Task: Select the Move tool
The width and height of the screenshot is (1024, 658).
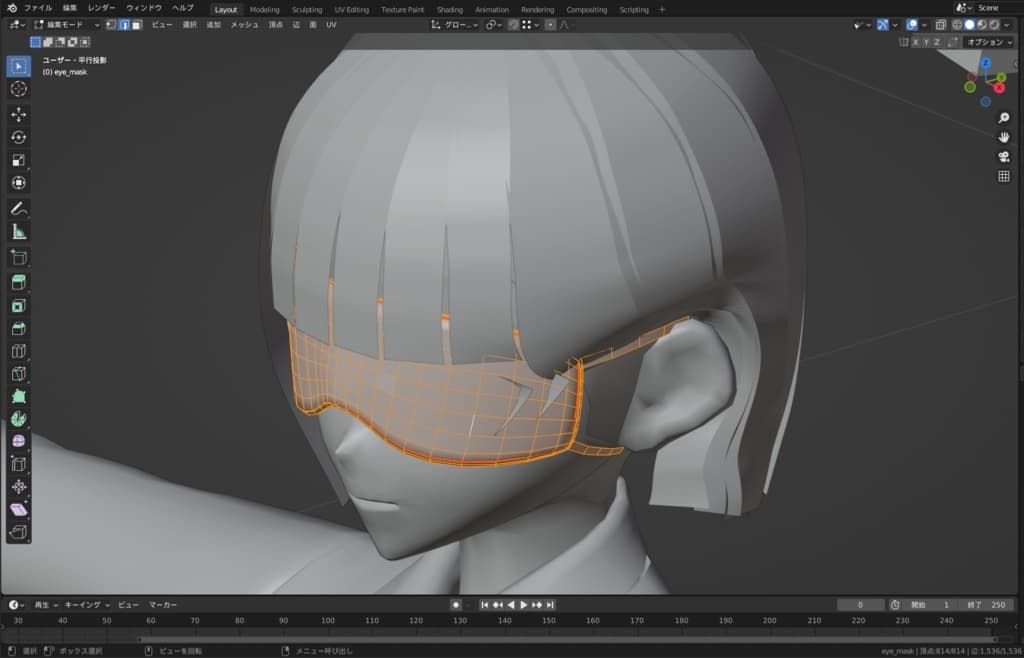Action: tap(18, 114)
